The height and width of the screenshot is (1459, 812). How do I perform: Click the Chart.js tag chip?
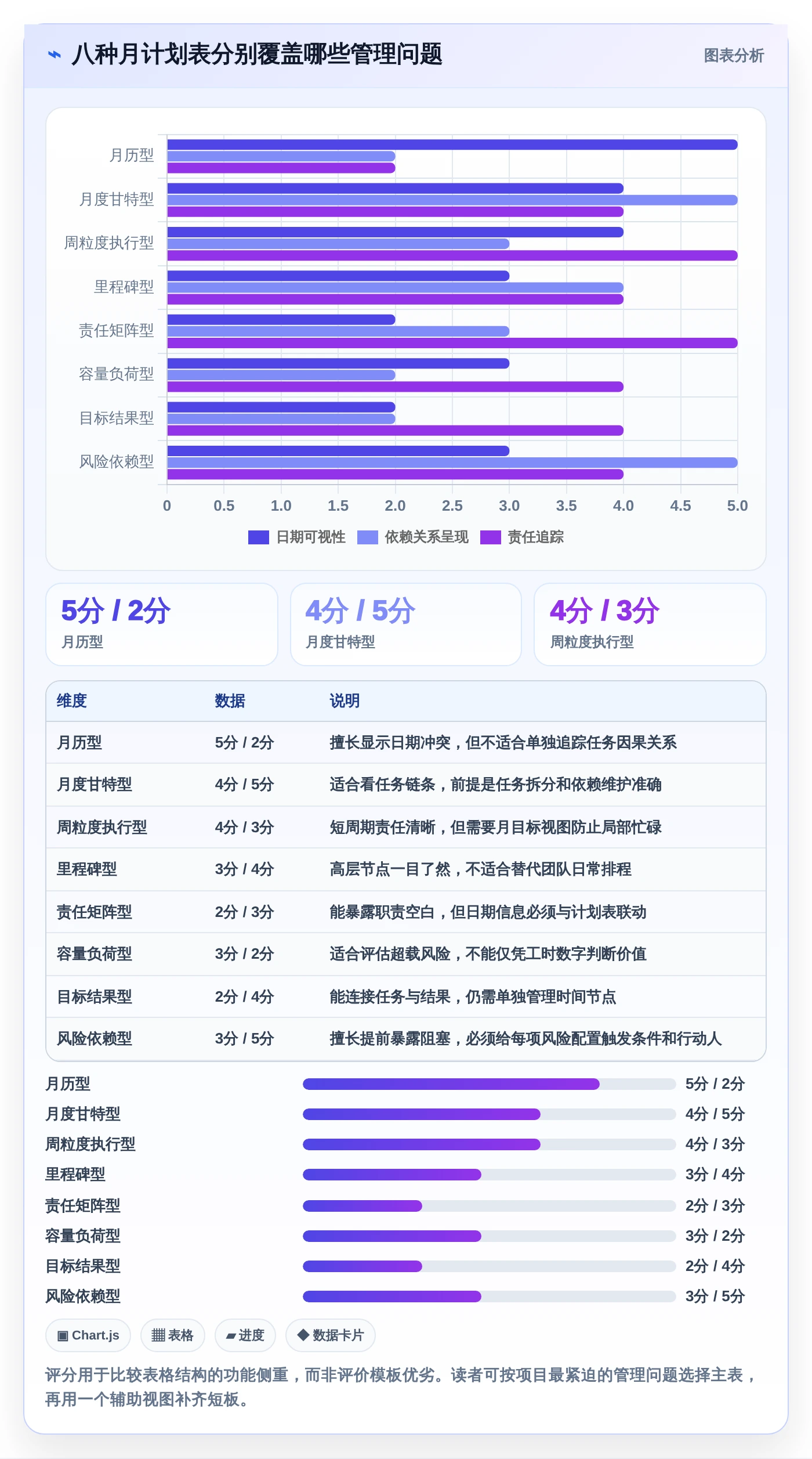[x=88, y=1335]
